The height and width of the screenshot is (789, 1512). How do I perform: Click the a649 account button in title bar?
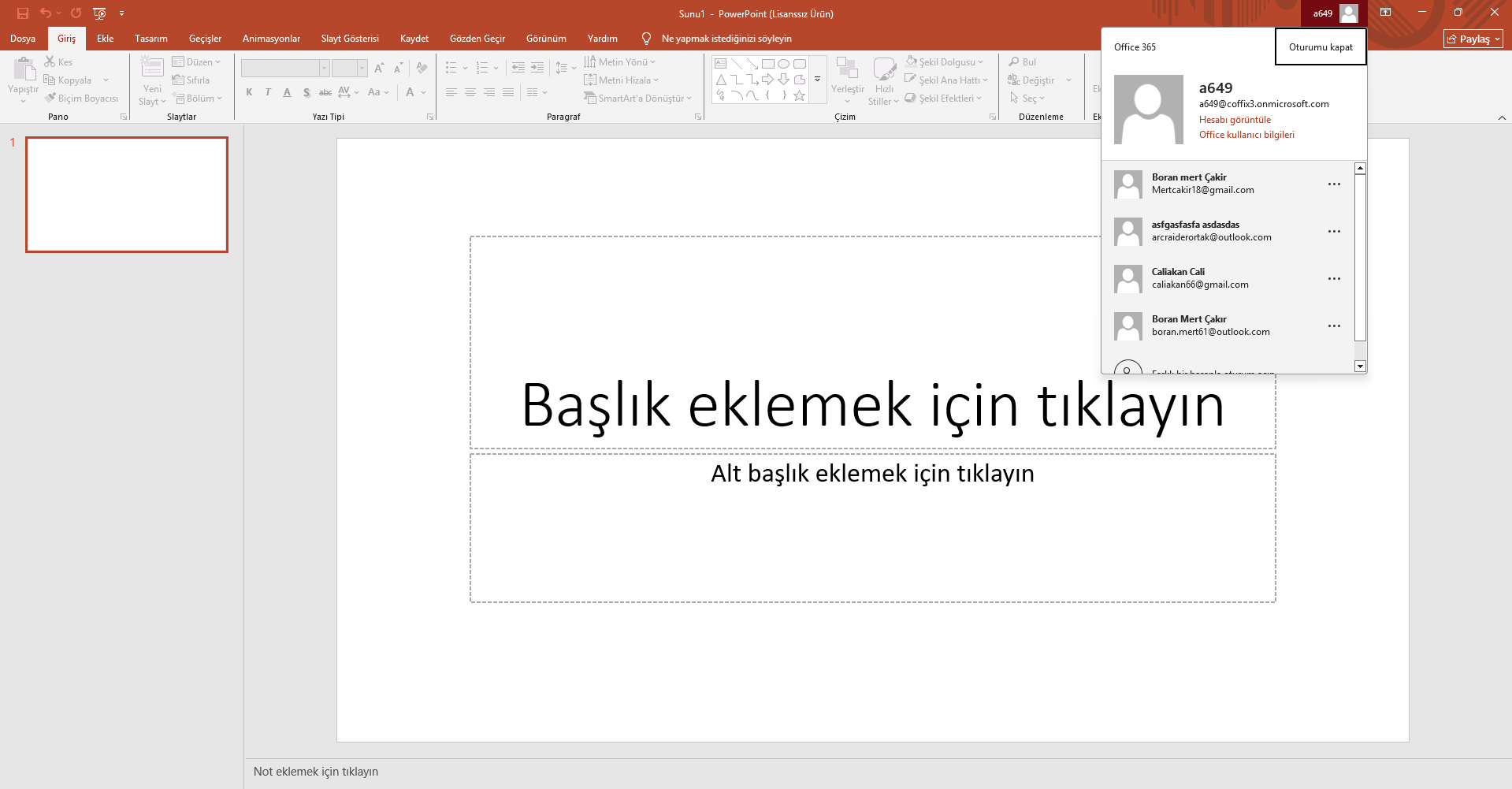coord(1333,13)
